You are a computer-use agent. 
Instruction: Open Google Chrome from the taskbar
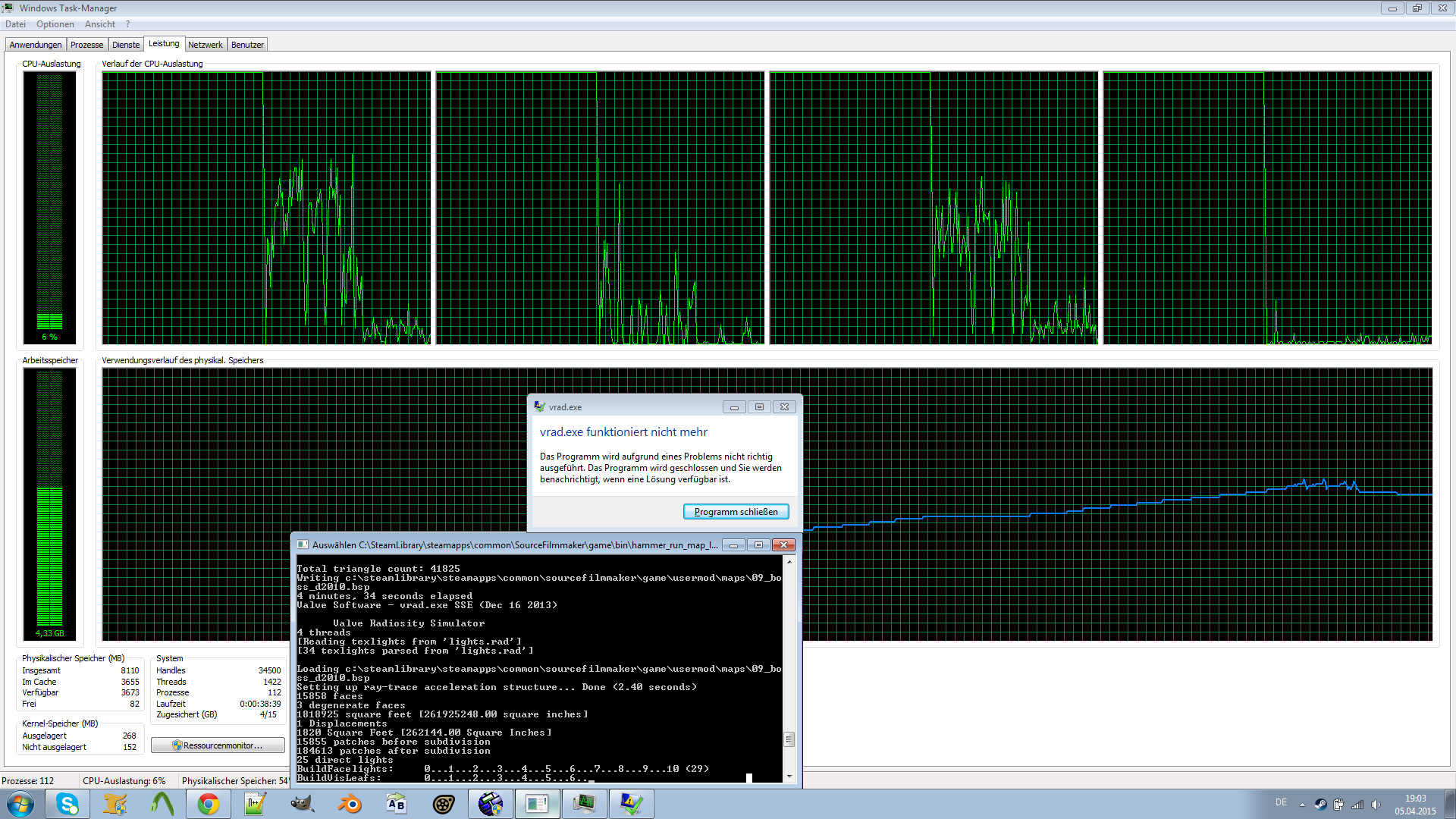point(208,803)
